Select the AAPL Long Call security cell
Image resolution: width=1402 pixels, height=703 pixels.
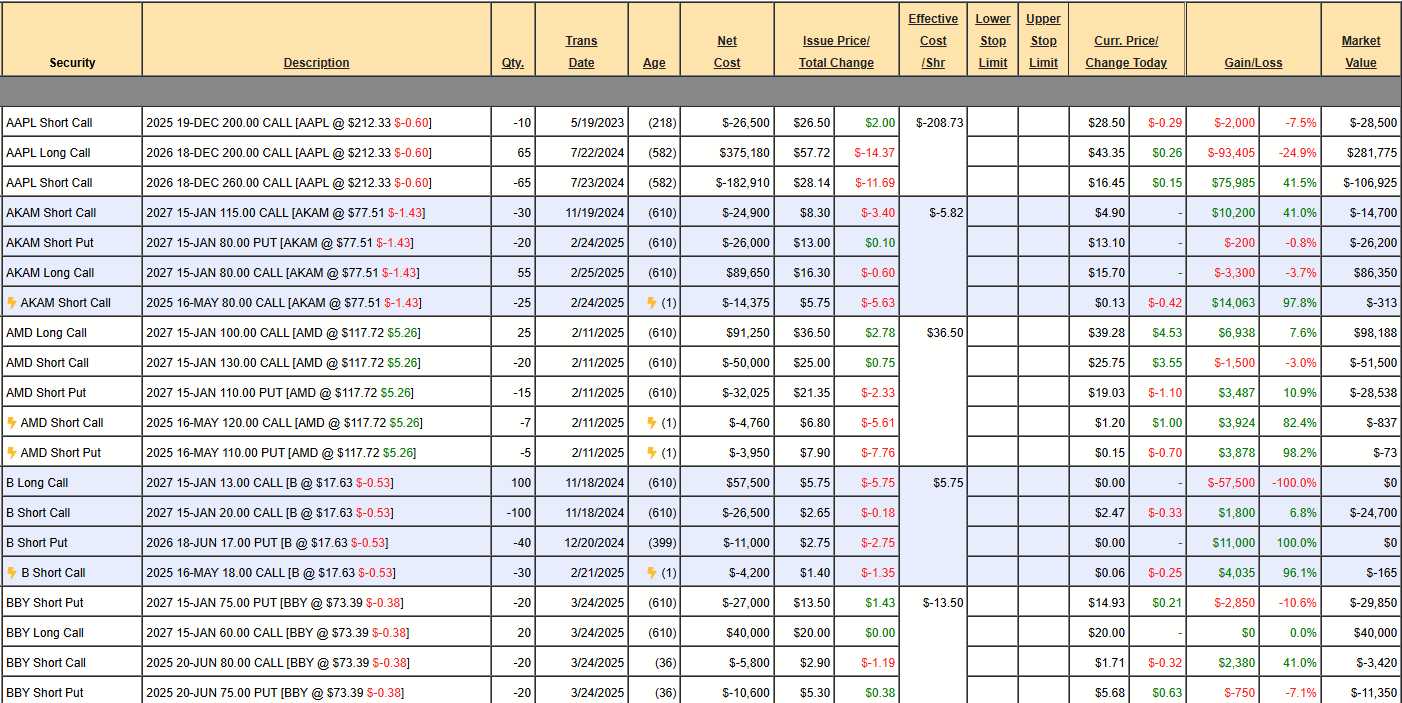48,152
